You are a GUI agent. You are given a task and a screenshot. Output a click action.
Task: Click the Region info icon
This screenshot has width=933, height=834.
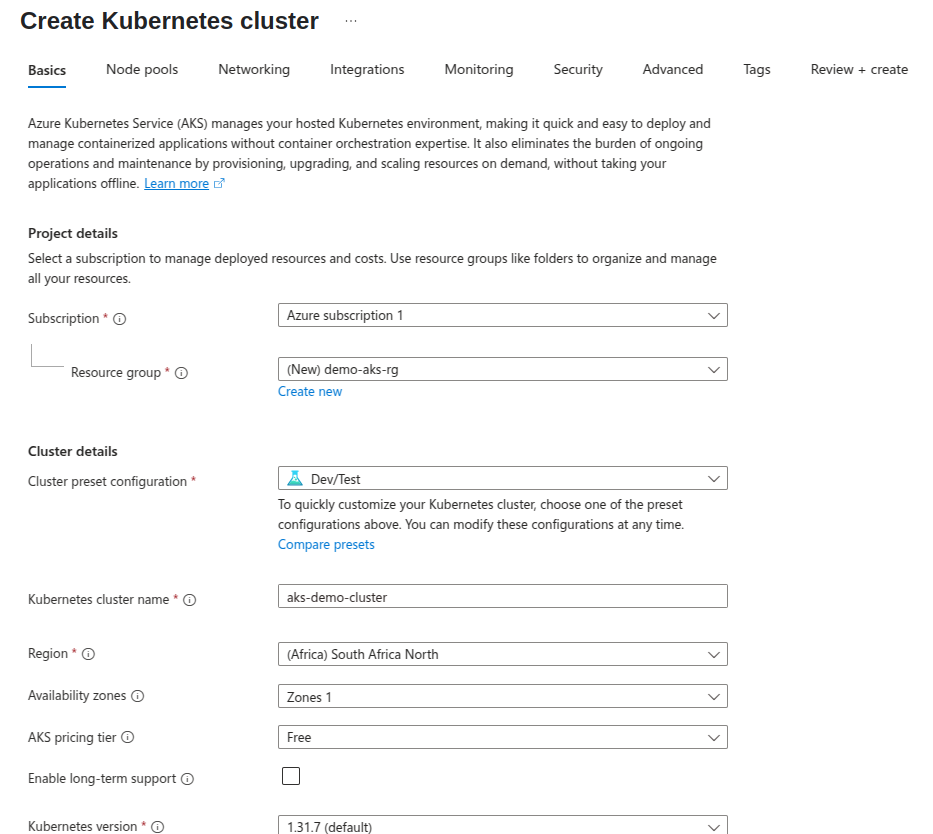pos(88,654)
